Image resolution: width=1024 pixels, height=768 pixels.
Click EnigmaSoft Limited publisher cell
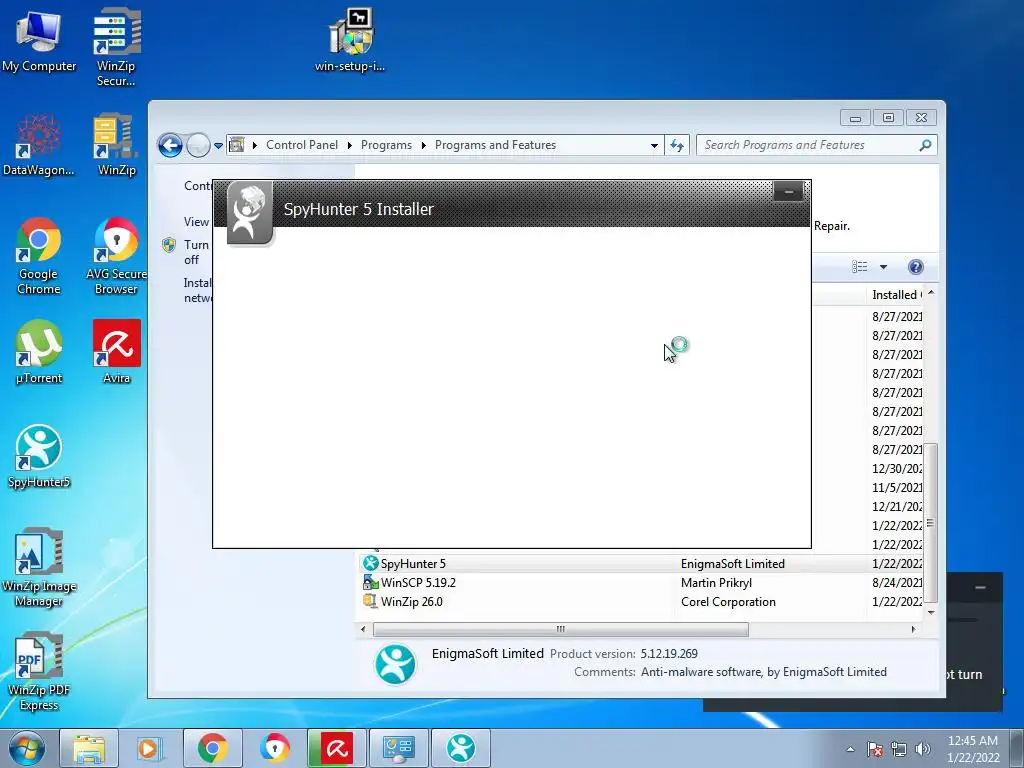pos(732,563)
